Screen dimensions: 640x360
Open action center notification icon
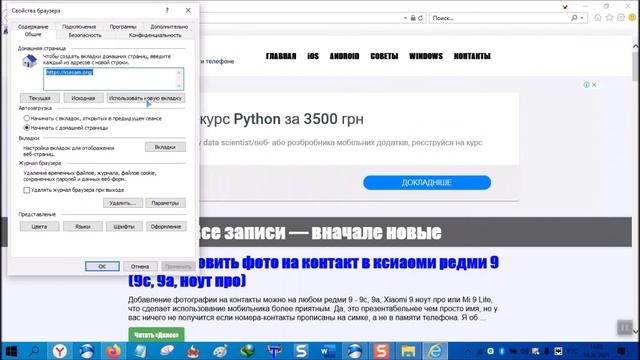622,351
